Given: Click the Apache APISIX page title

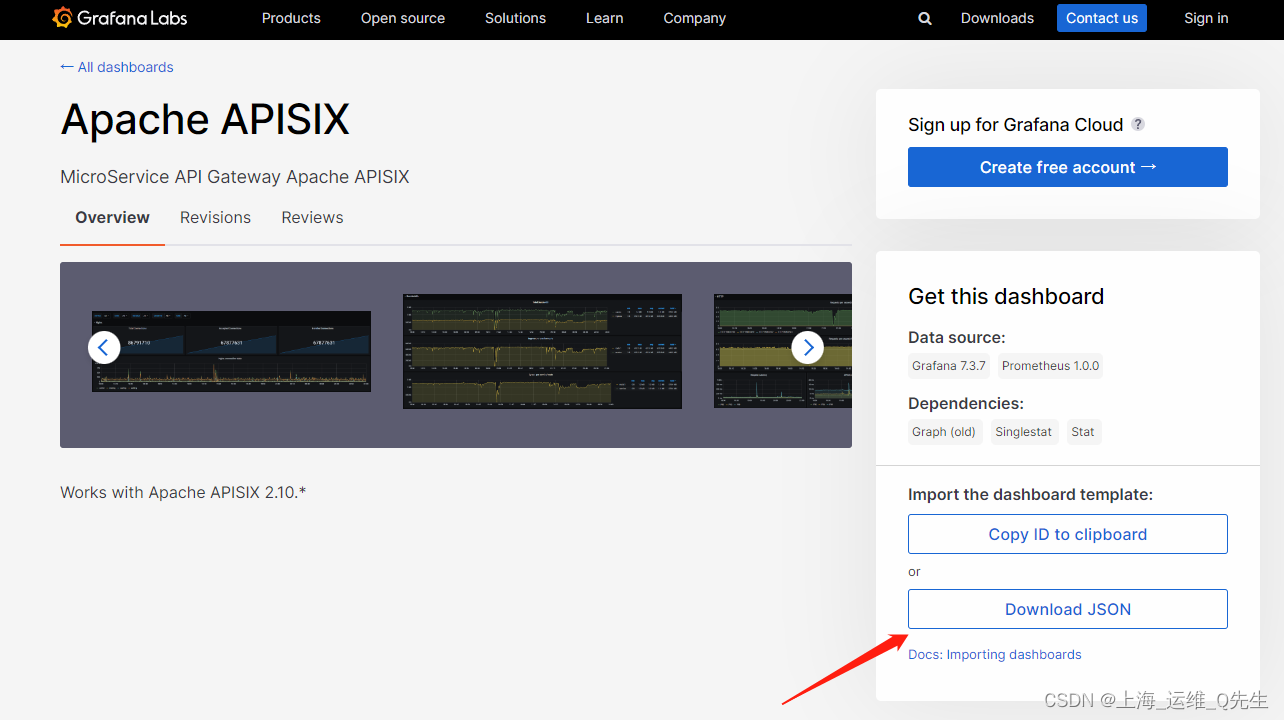Looking at the screenshot, I should 205,119.
